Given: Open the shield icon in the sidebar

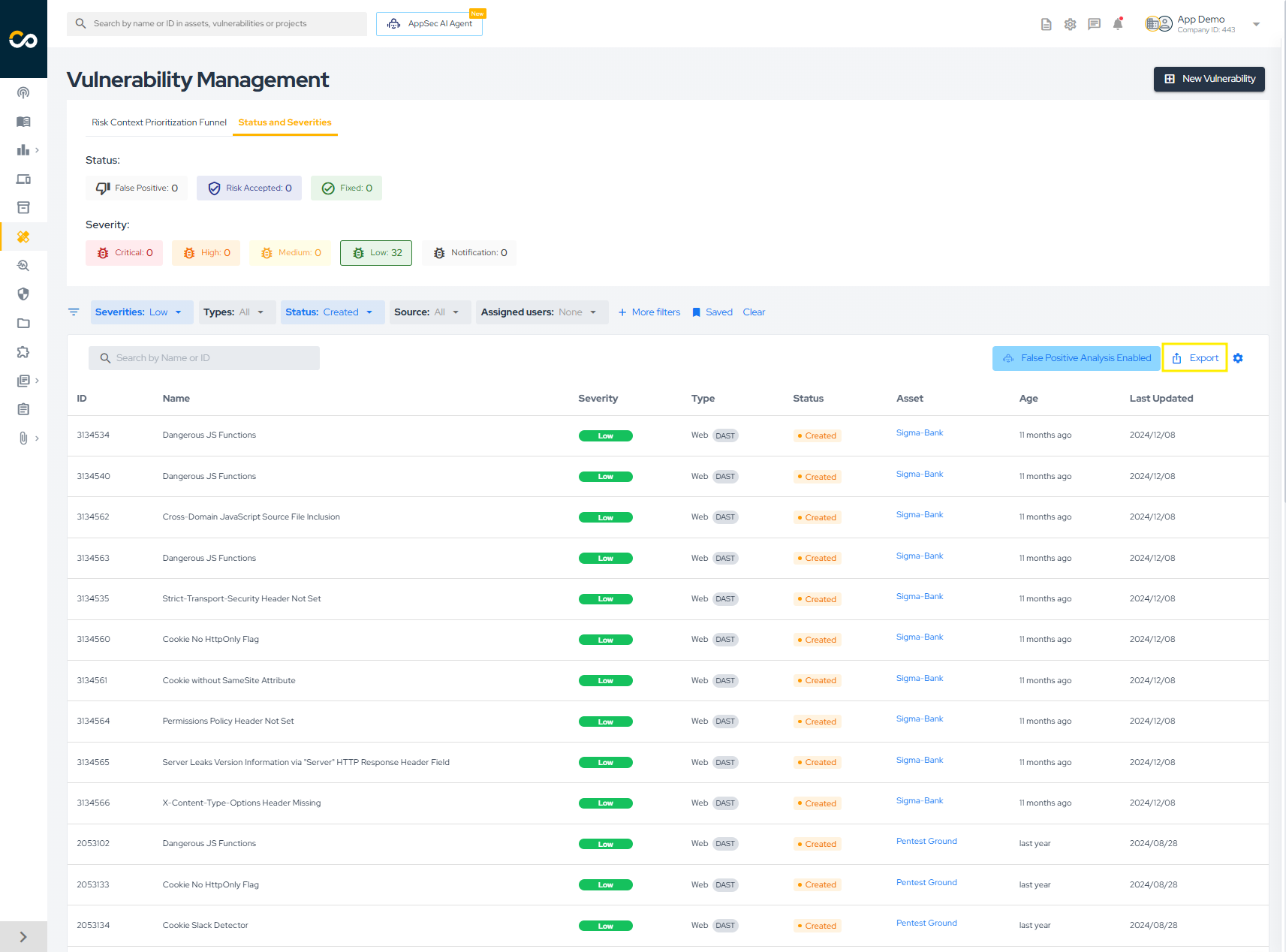Looking at the screenshot, I should coord(23,294).
